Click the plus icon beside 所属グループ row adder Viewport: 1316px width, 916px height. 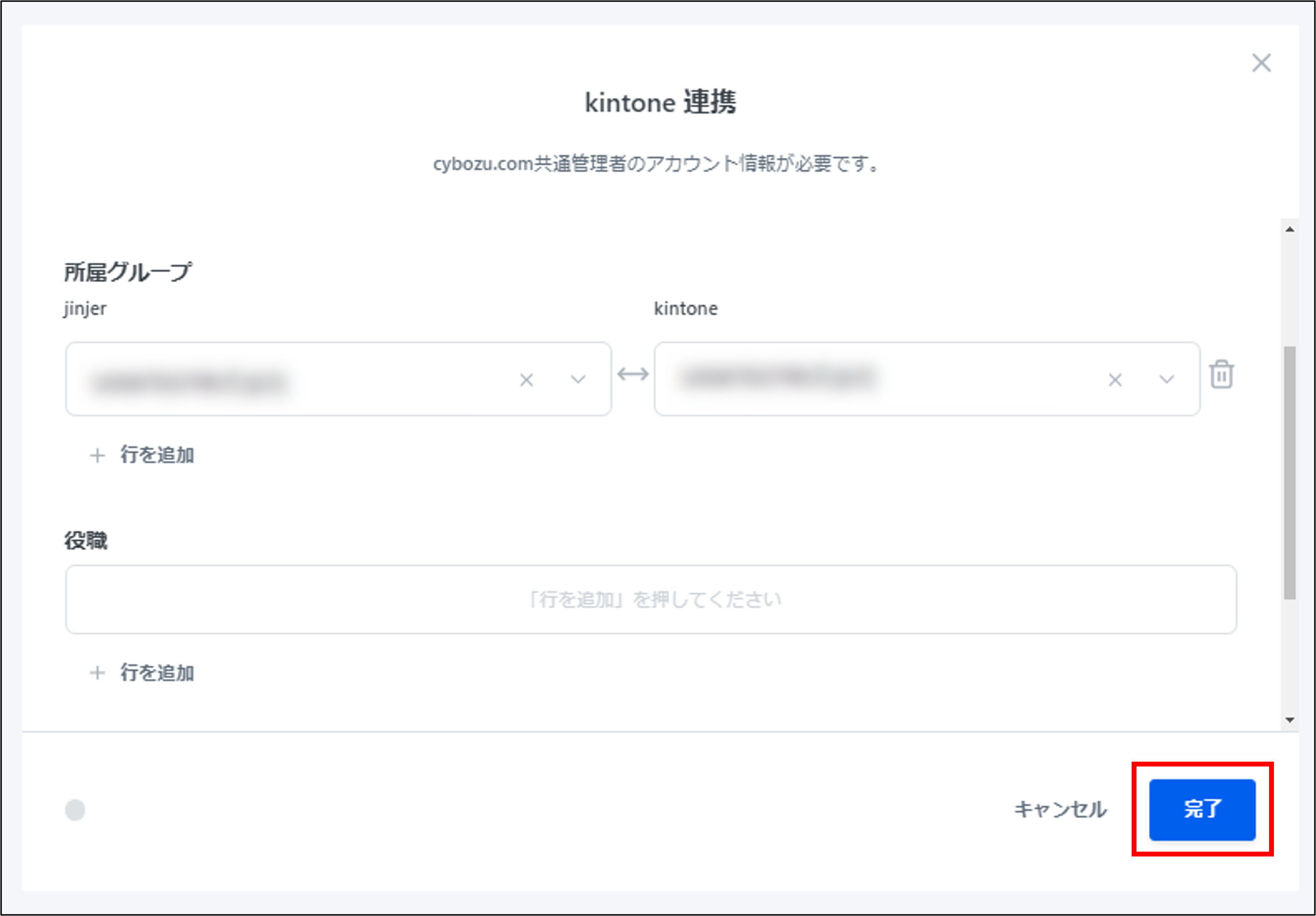[x=98, y=456]
